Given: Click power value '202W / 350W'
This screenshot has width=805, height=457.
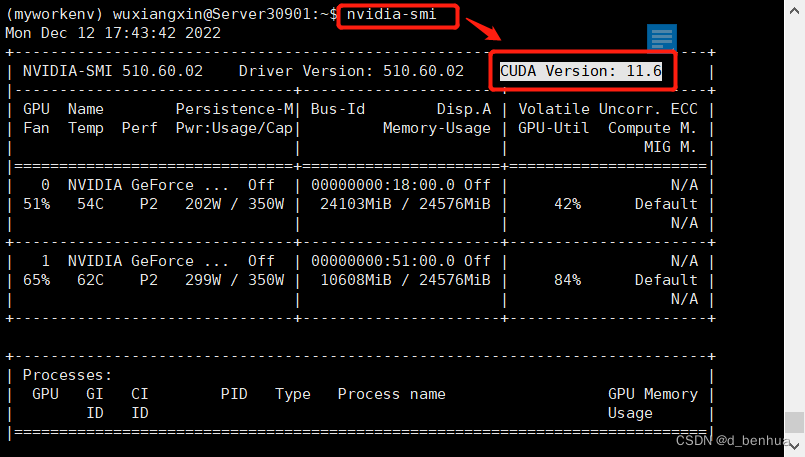Looking at the screenshot, I should click(x=234, y=204).
